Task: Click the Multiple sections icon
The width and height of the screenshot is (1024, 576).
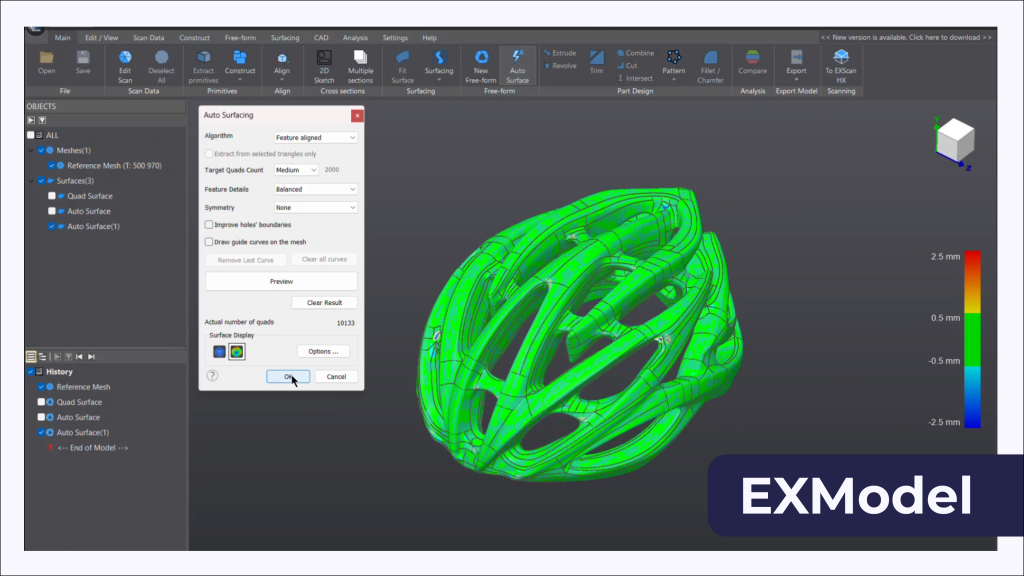Action: point(360,59)
